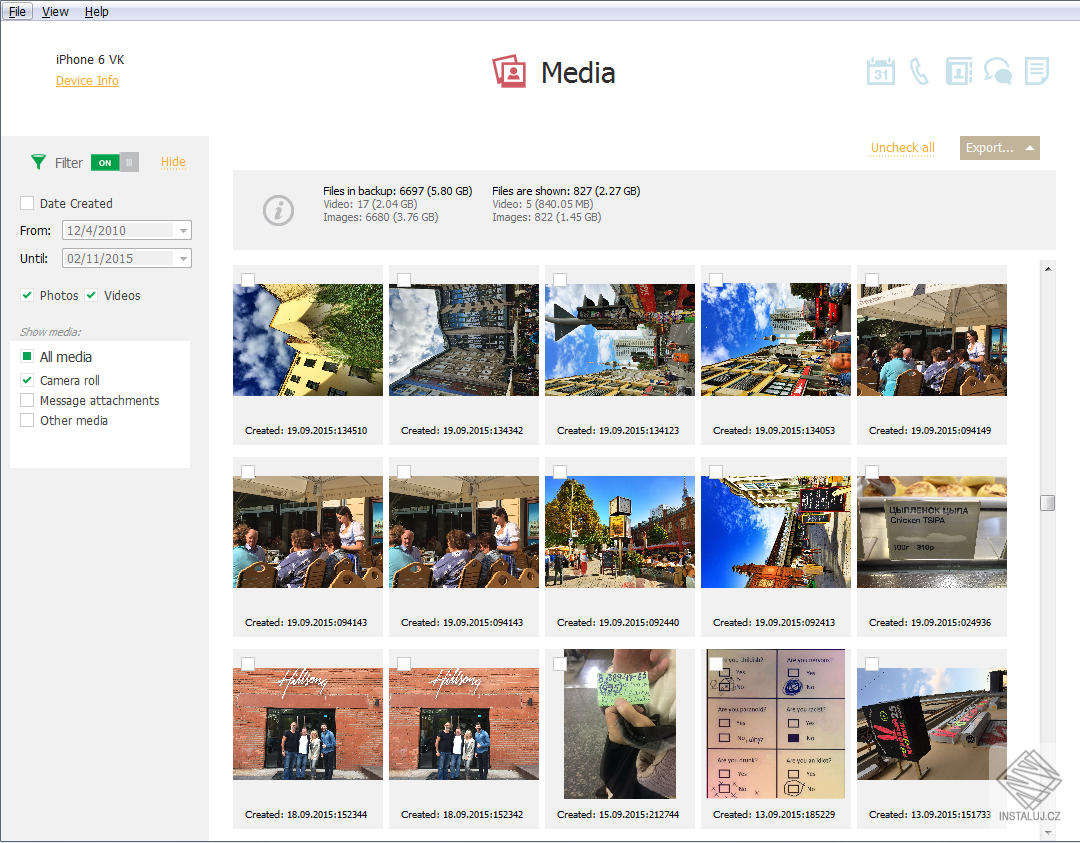Image resolution: width=1080 pixels, height=843 pixels.
Task: Enable the Date Created checkbox
Action: tap(26, 203)
